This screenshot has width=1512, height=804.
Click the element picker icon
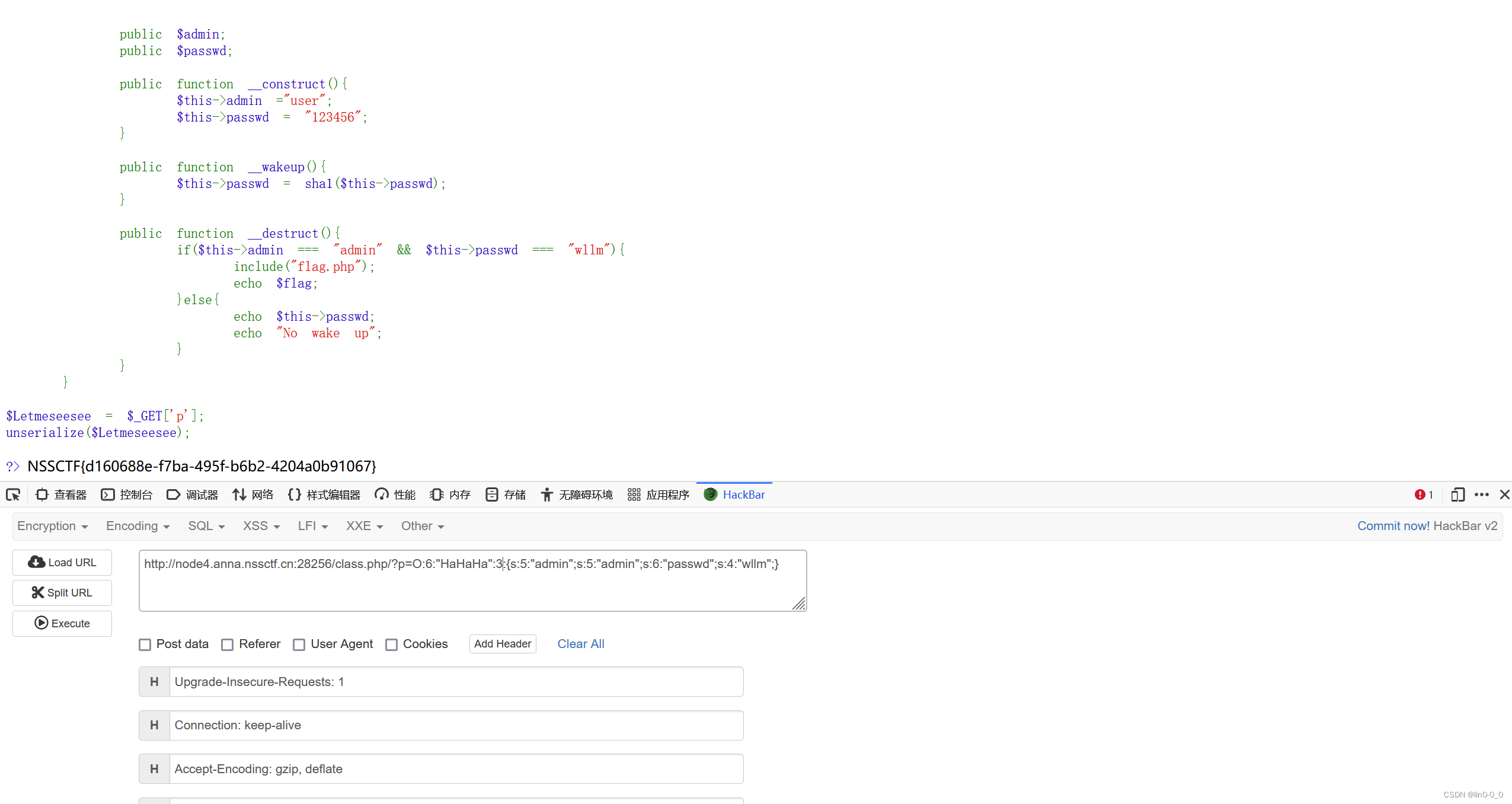[13, 494]
